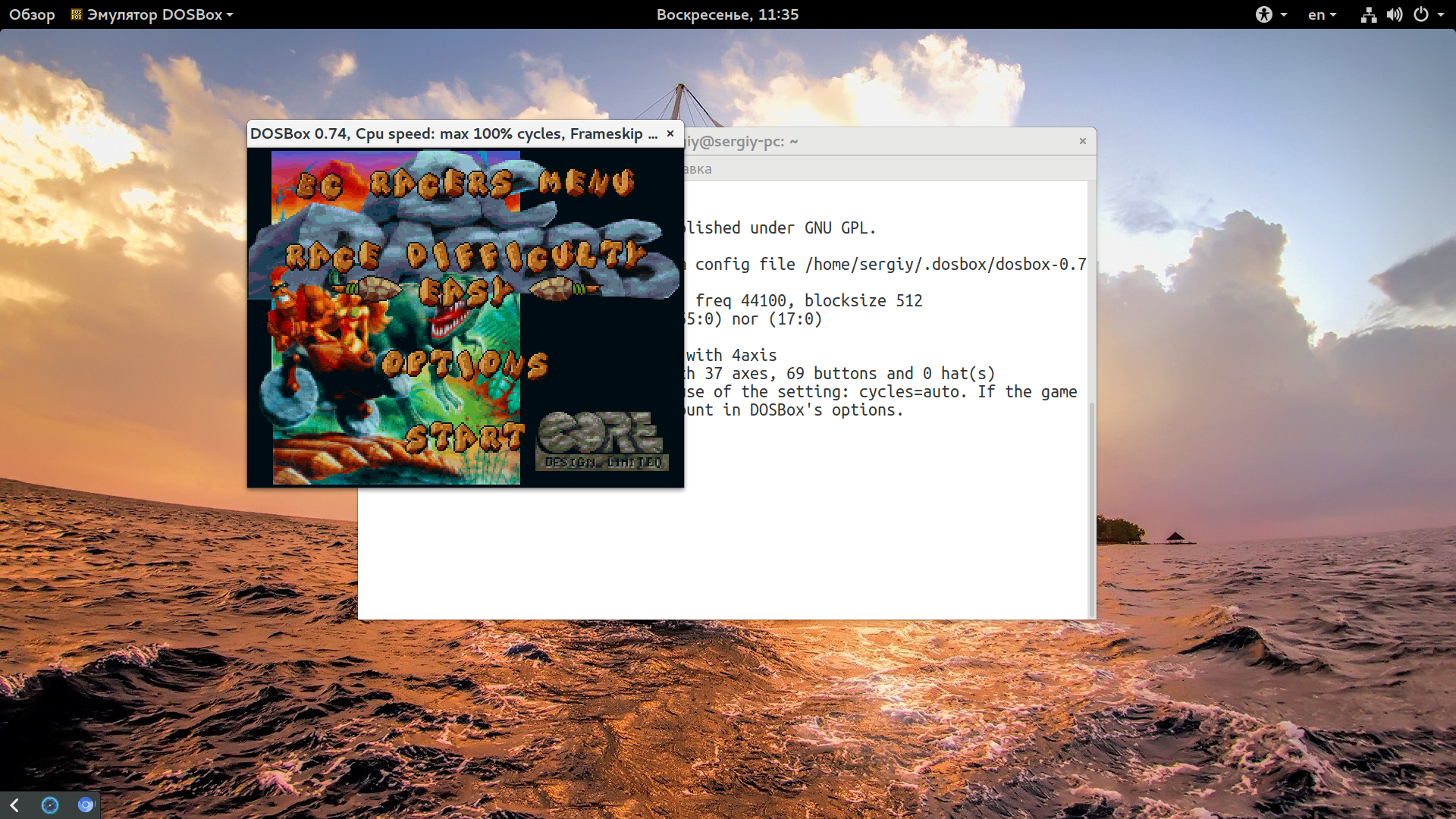This screenshot has width=1456, height=819.
Task: Click the wired network status icon
Action: point(1368,14)
